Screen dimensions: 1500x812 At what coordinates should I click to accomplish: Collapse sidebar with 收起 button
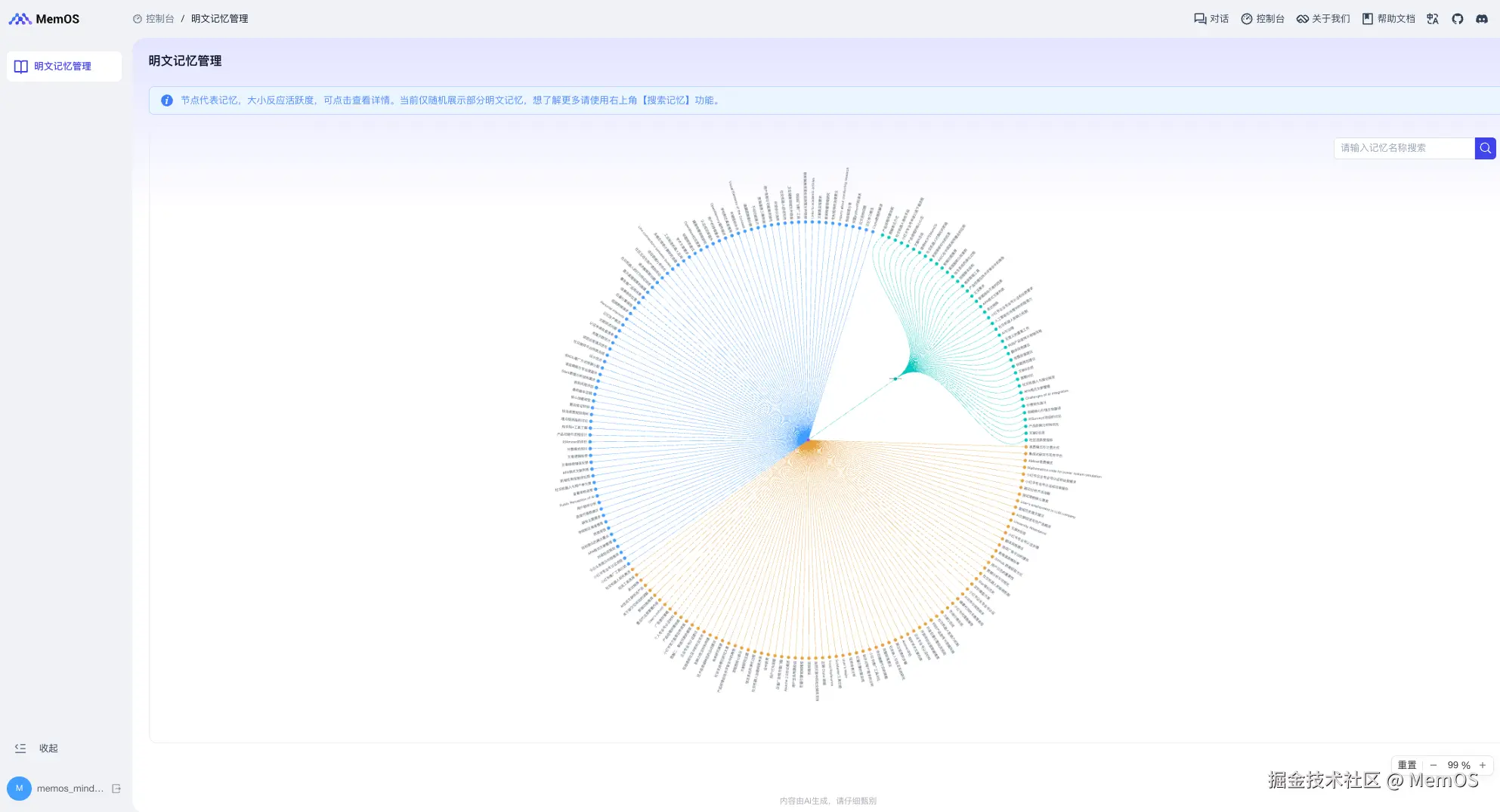36,749
